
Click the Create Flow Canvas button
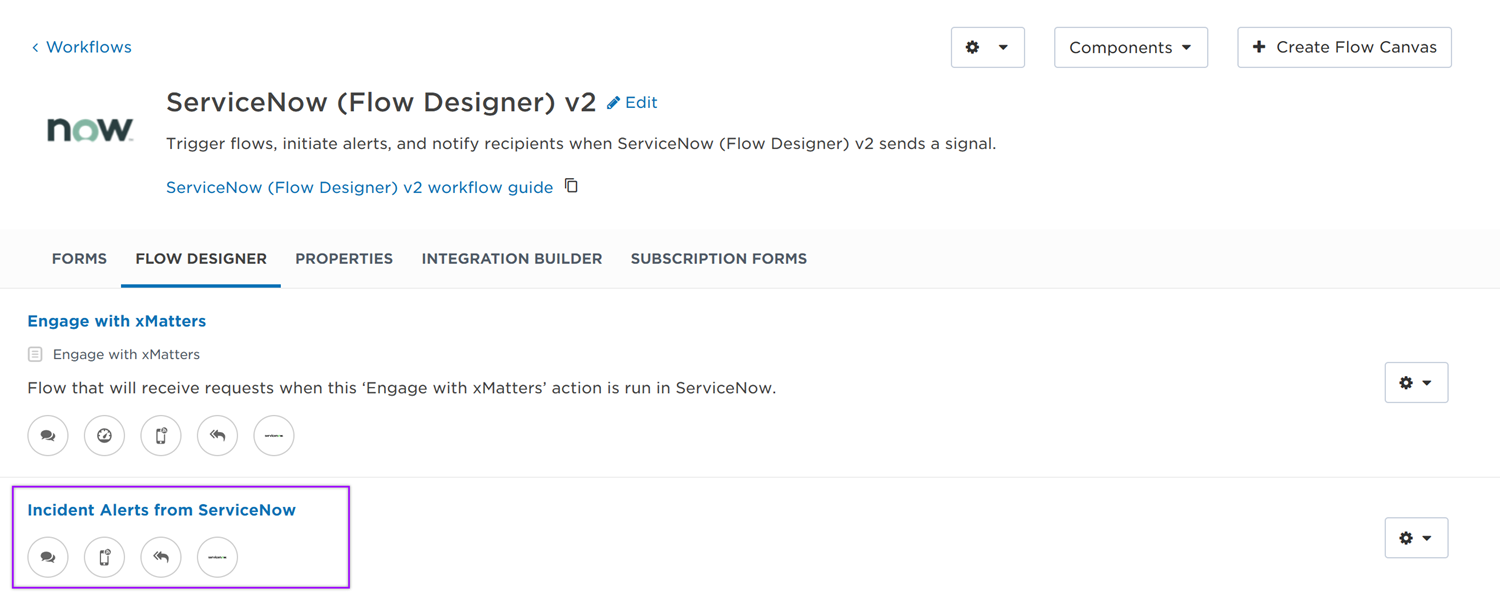click(x=1344, y=47)
